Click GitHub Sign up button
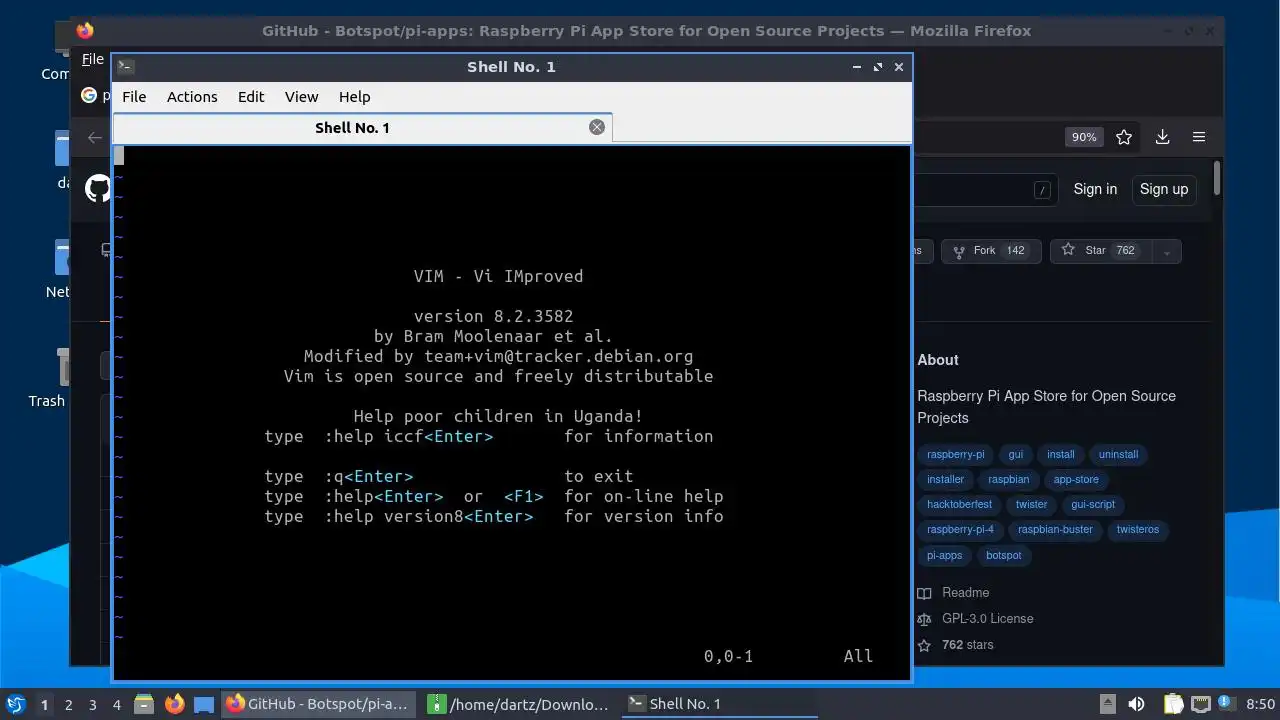 pyautogui.click(x=1164, y=189)
